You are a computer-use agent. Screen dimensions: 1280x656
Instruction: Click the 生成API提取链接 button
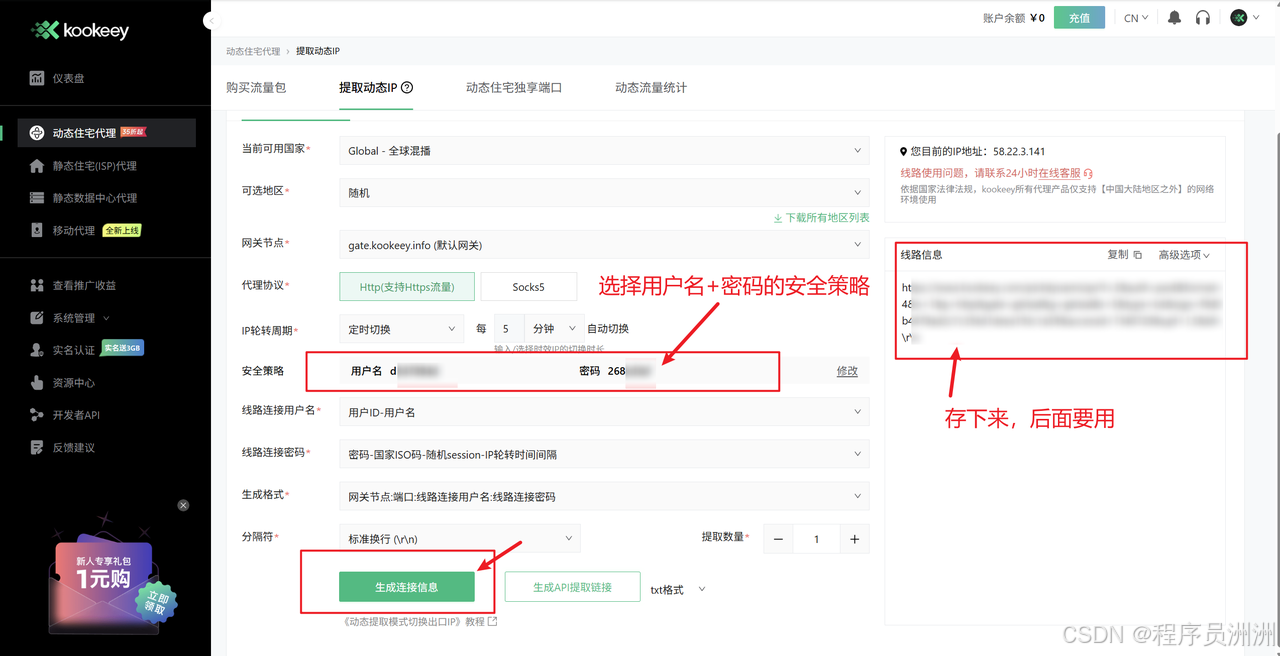pos(572,587)
